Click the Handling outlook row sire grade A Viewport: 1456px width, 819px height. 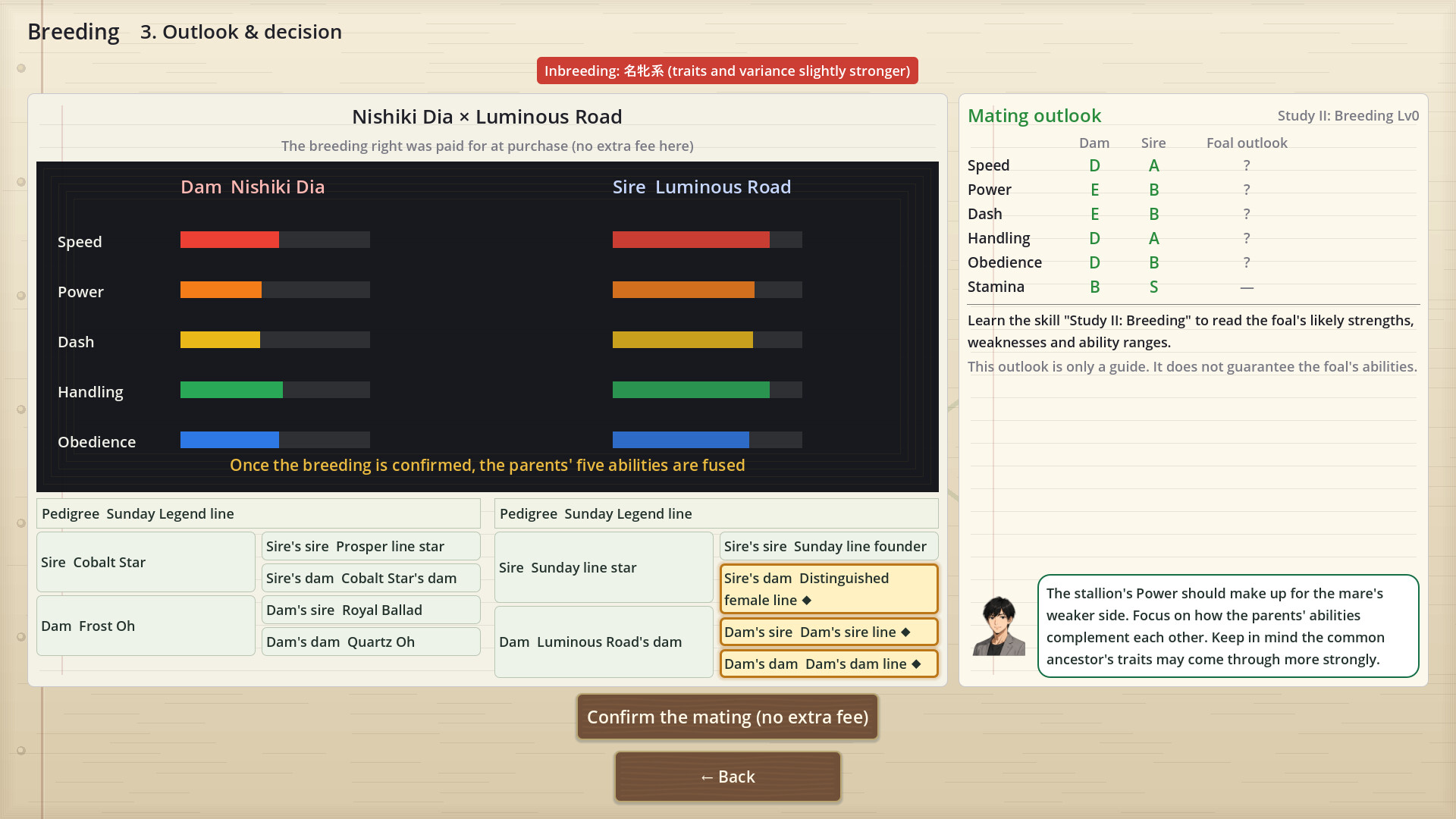(x=1153, y=238)
